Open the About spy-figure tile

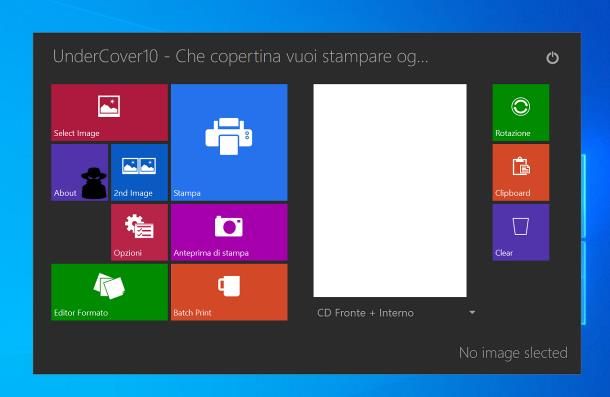point(79,172)
